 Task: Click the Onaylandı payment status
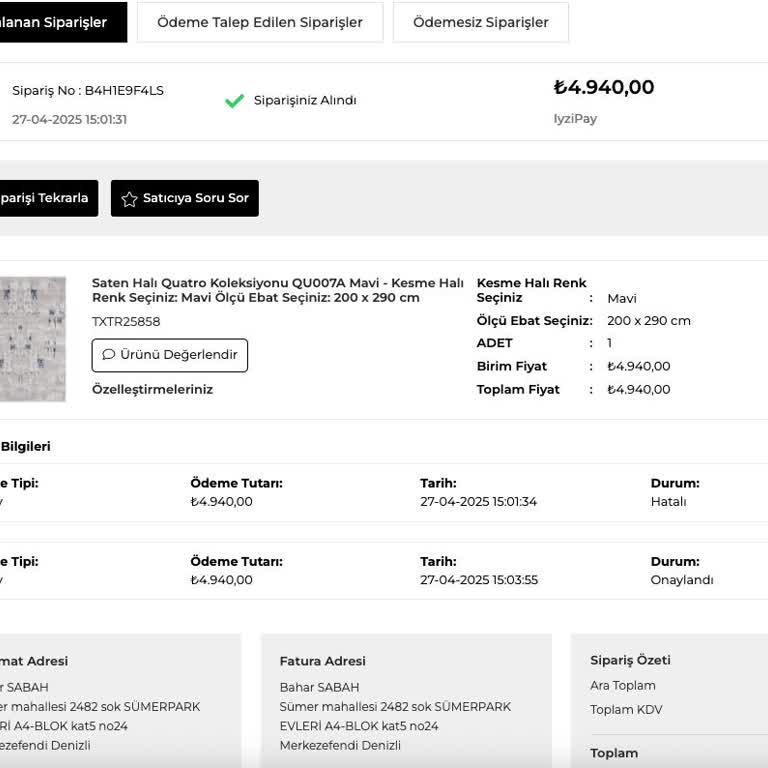[x=682, y=580]
